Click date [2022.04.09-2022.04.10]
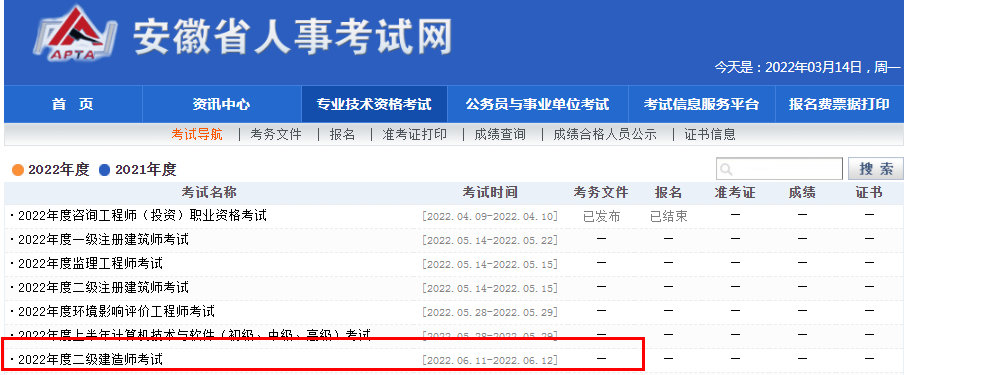Image resolution: width=996 pixels, height=375 pixels. coord(490,217)
